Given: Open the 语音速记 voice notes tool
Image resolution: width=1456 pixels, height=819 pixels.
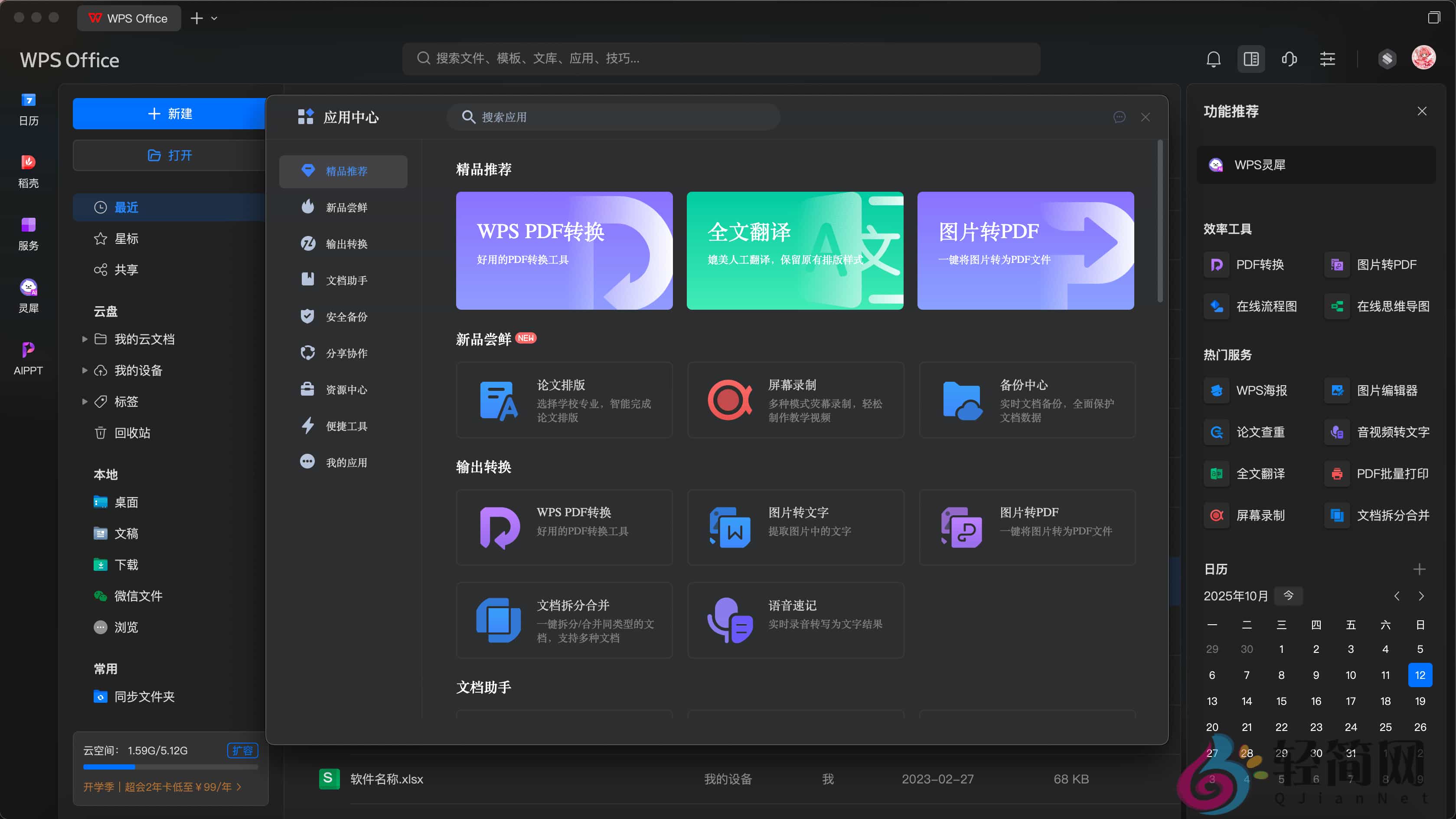Looking at the screenshot, I should point(795,620).
